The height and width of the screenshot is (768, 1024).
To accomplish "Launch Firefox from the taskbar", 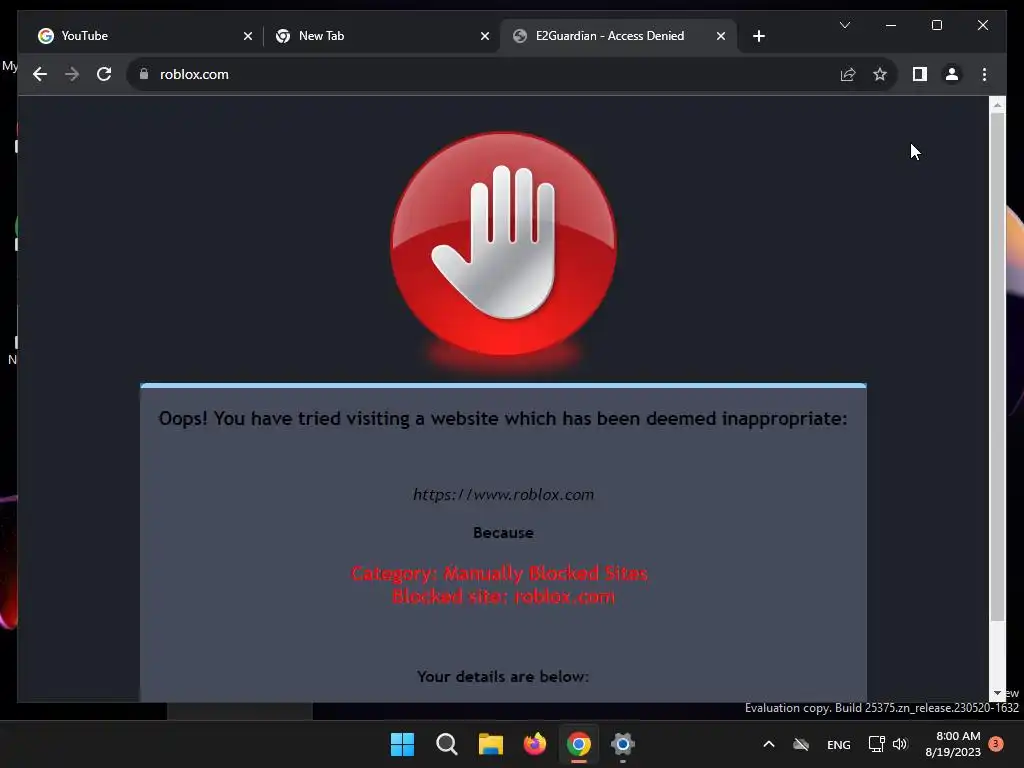I will [535, 744].
